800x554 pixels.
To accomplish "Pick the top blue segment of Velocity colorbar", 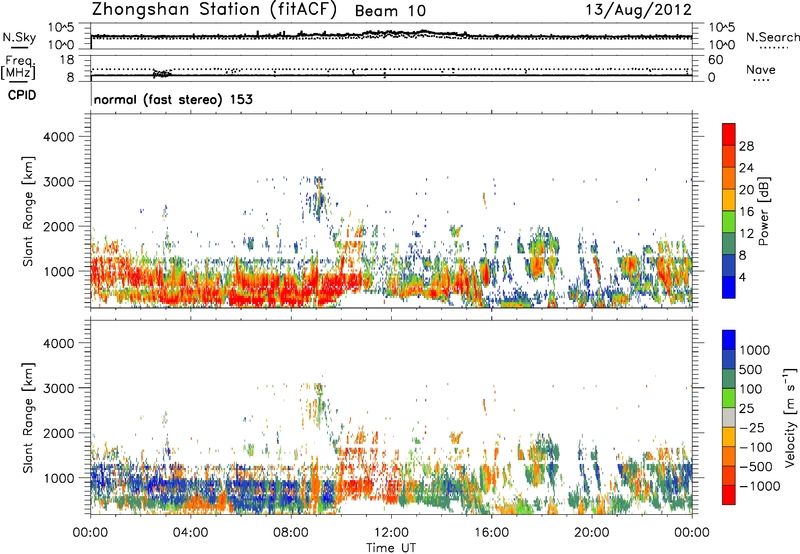I will [729, 340].
